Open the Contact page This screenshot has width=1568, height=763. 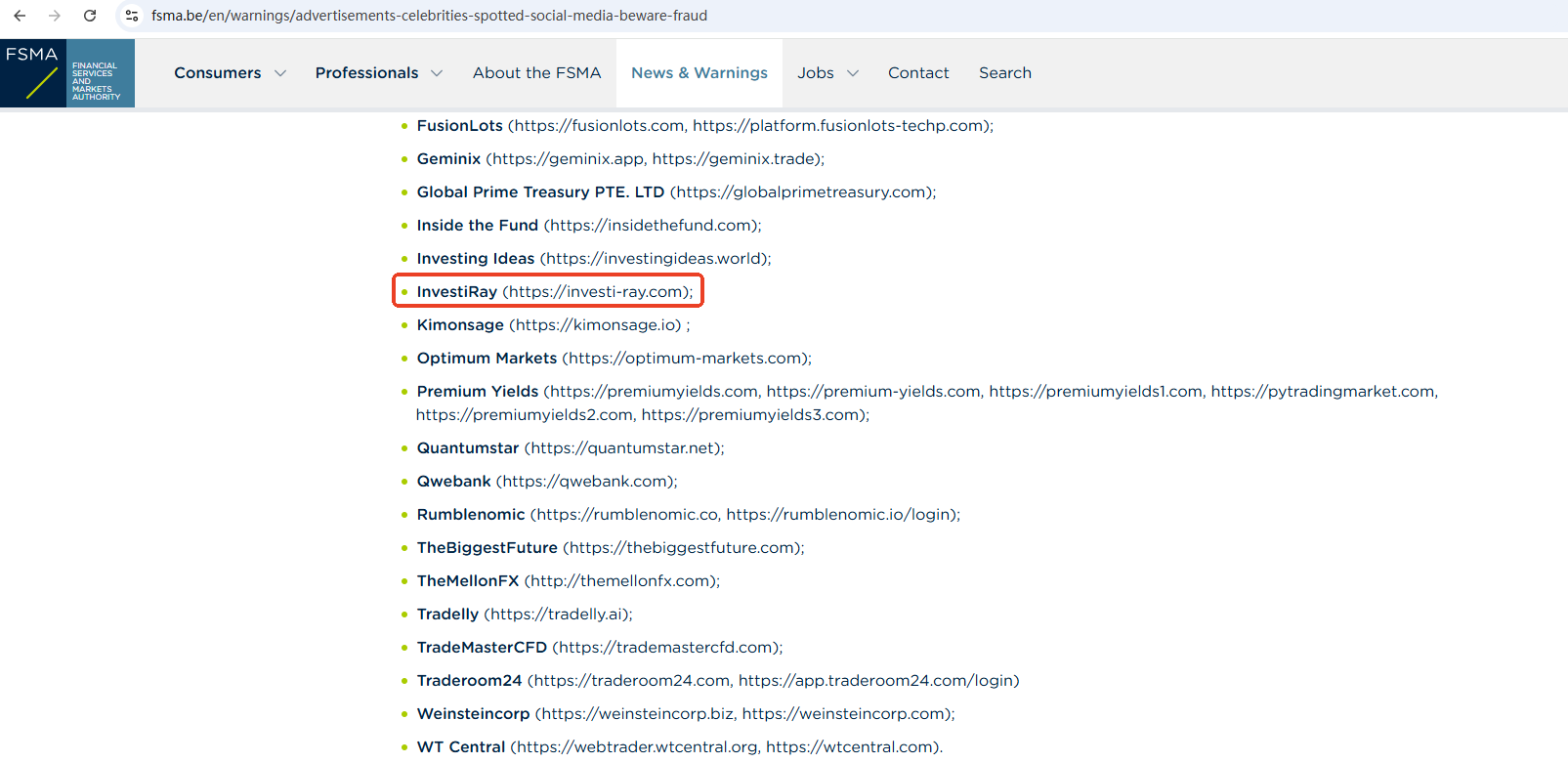pyautogui.click(x=917, y=73)
